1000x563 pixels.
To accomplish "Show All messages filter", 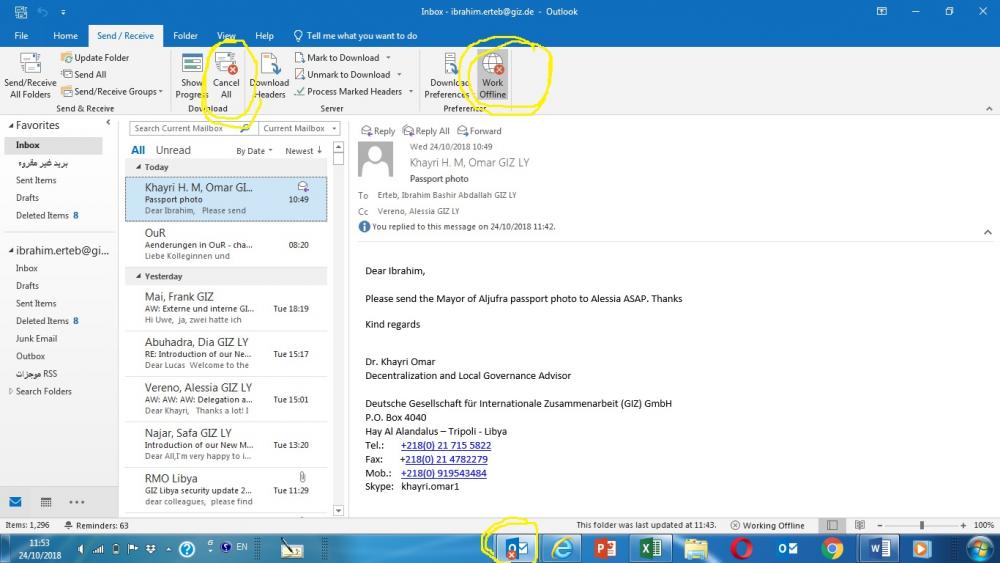I will [138, 150].
